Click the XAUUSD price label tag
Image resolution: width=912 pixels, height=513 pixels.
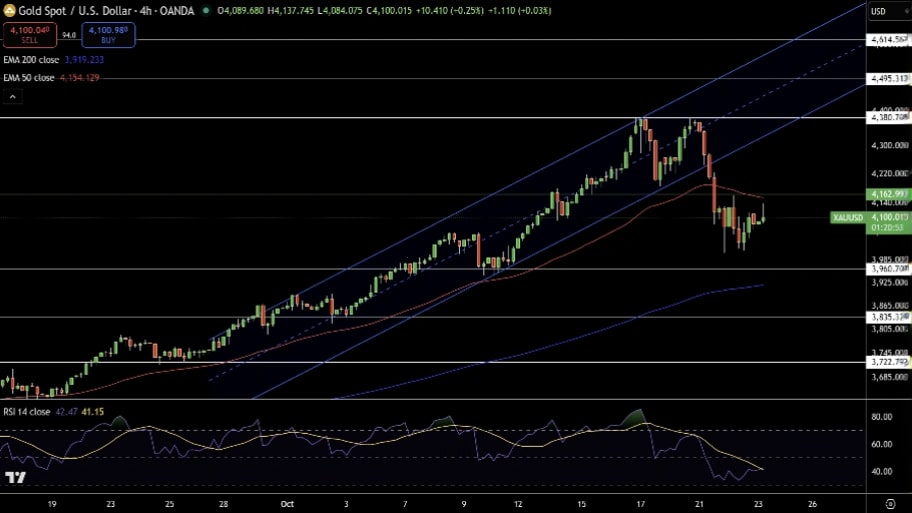point(847,217)
